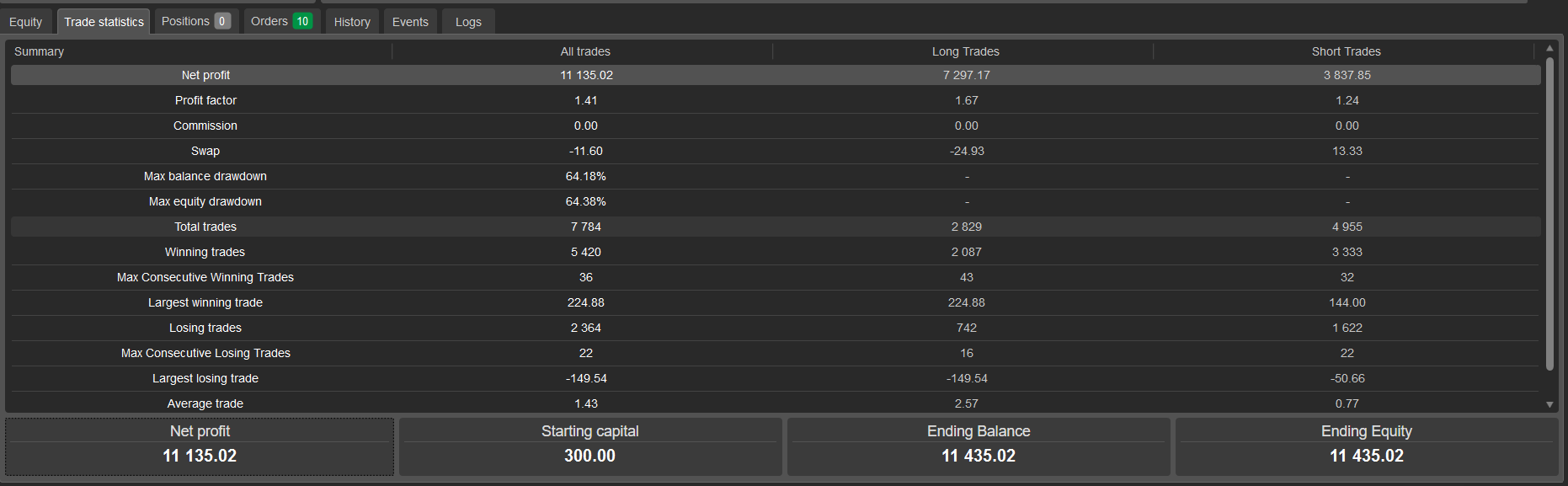Show the Logs tab

point(468,22)
